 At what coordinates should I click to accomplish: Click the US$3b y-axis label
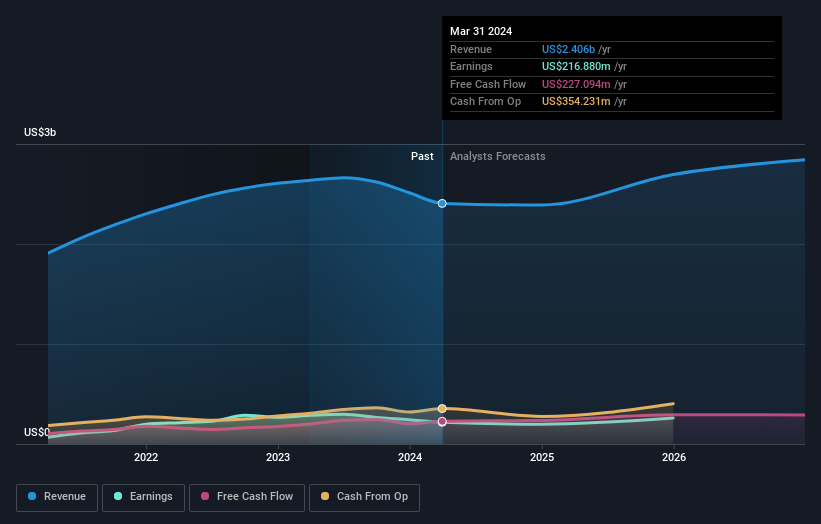[40, 132]
